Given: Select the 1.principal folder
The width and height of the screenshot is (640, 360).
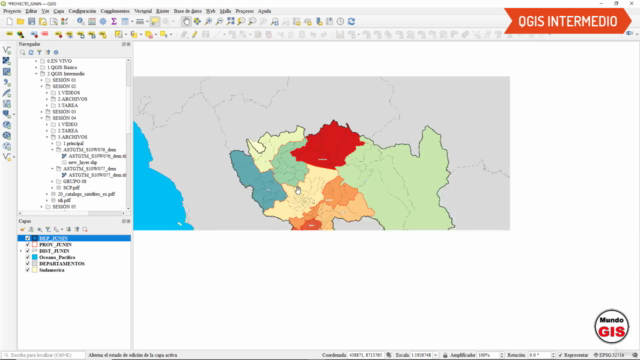Looking at the screenshot, I should [73, 144].
